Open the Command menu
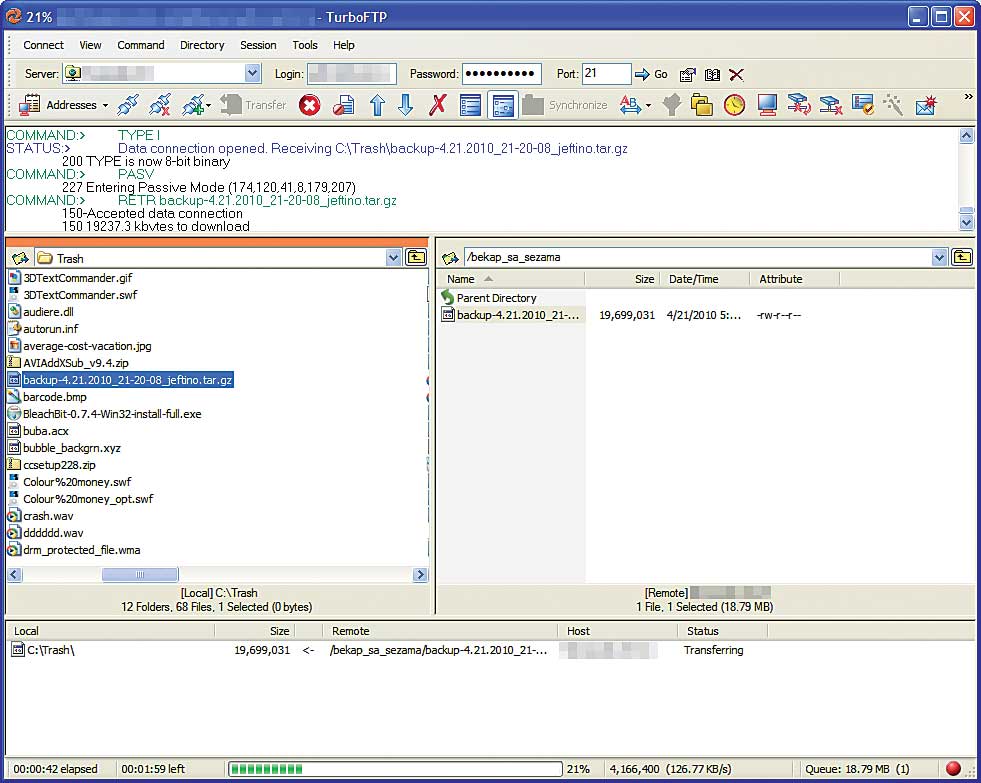The width and height of the screenshot is (981, 783). [141, 45]
